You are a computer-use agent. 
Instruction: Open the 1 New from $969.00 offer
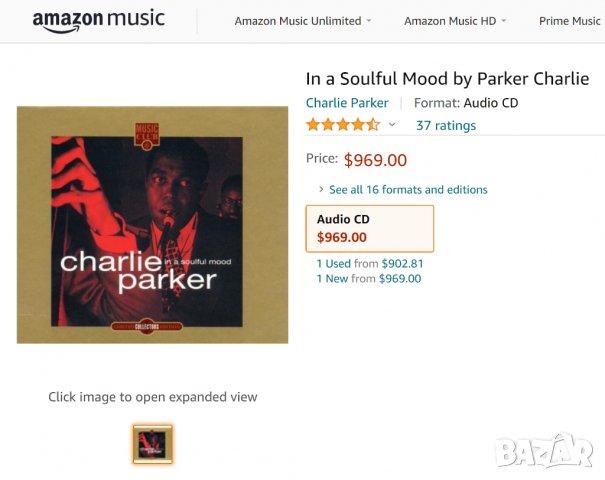pyautogui.click(x=369, y=279)
